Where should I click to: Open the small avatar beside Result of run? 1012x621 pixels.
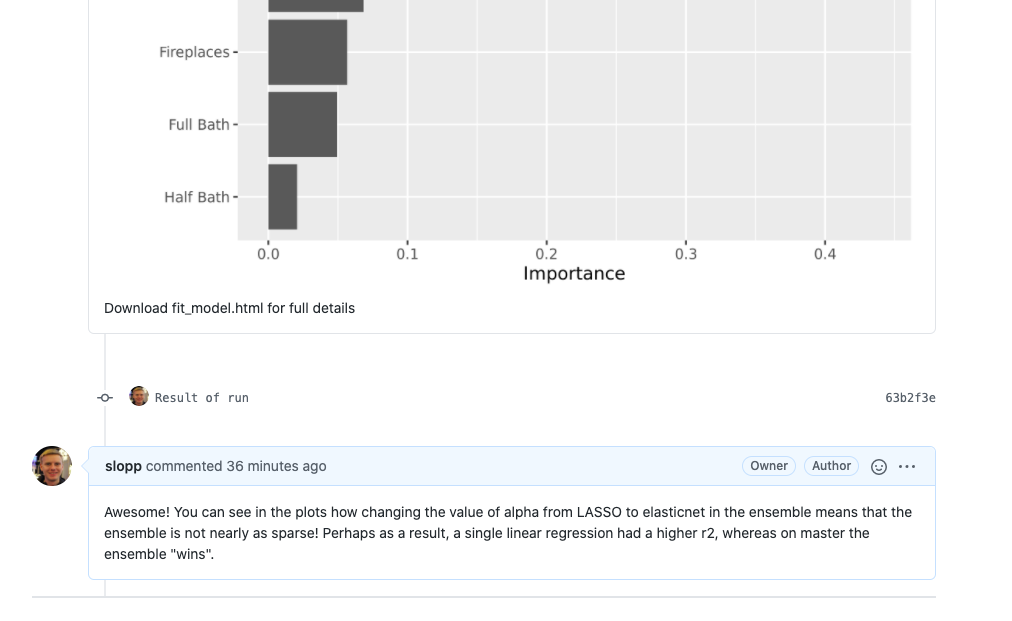[139, 396]
